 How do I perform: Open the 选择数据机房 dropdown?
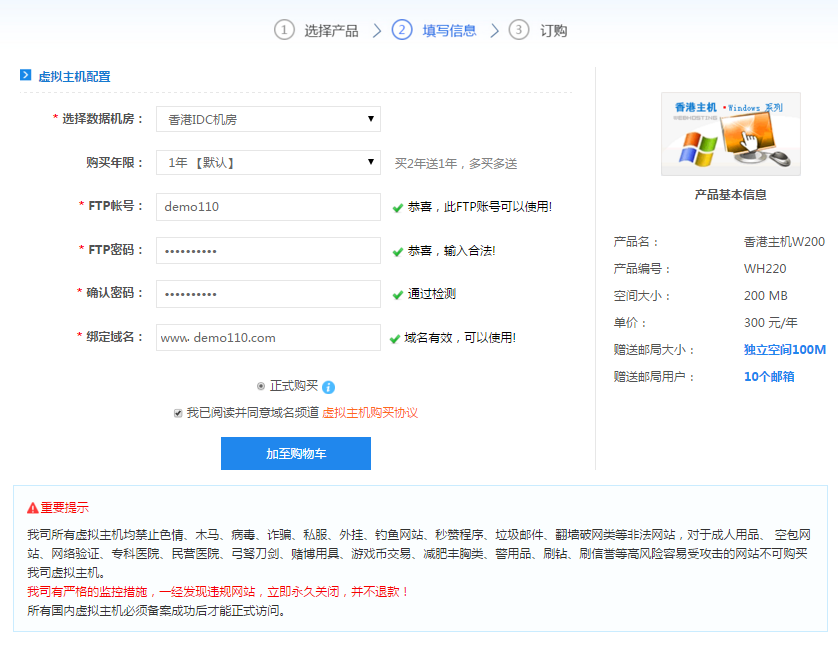click(x=266, y=119)
